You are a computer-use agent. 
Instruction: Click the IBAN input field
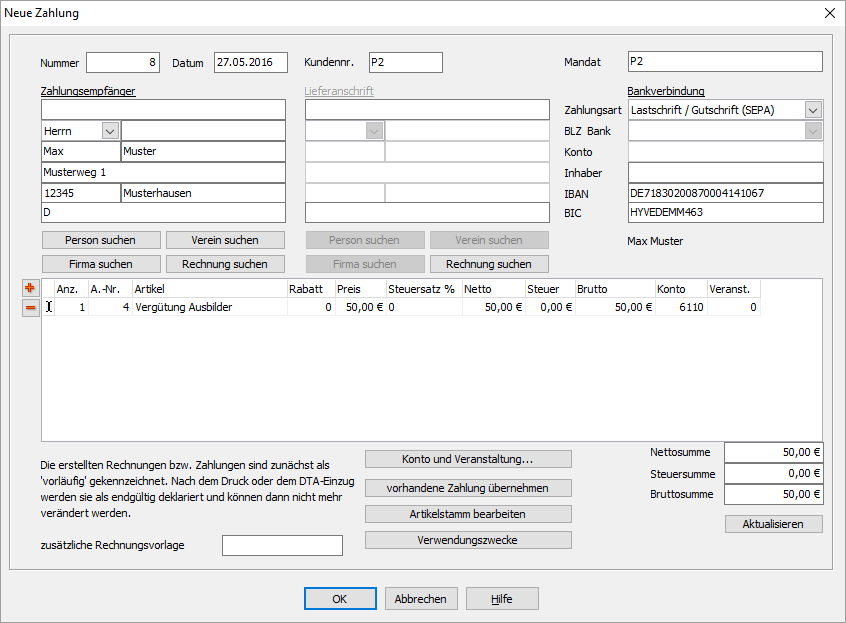(x=726, y=193)
